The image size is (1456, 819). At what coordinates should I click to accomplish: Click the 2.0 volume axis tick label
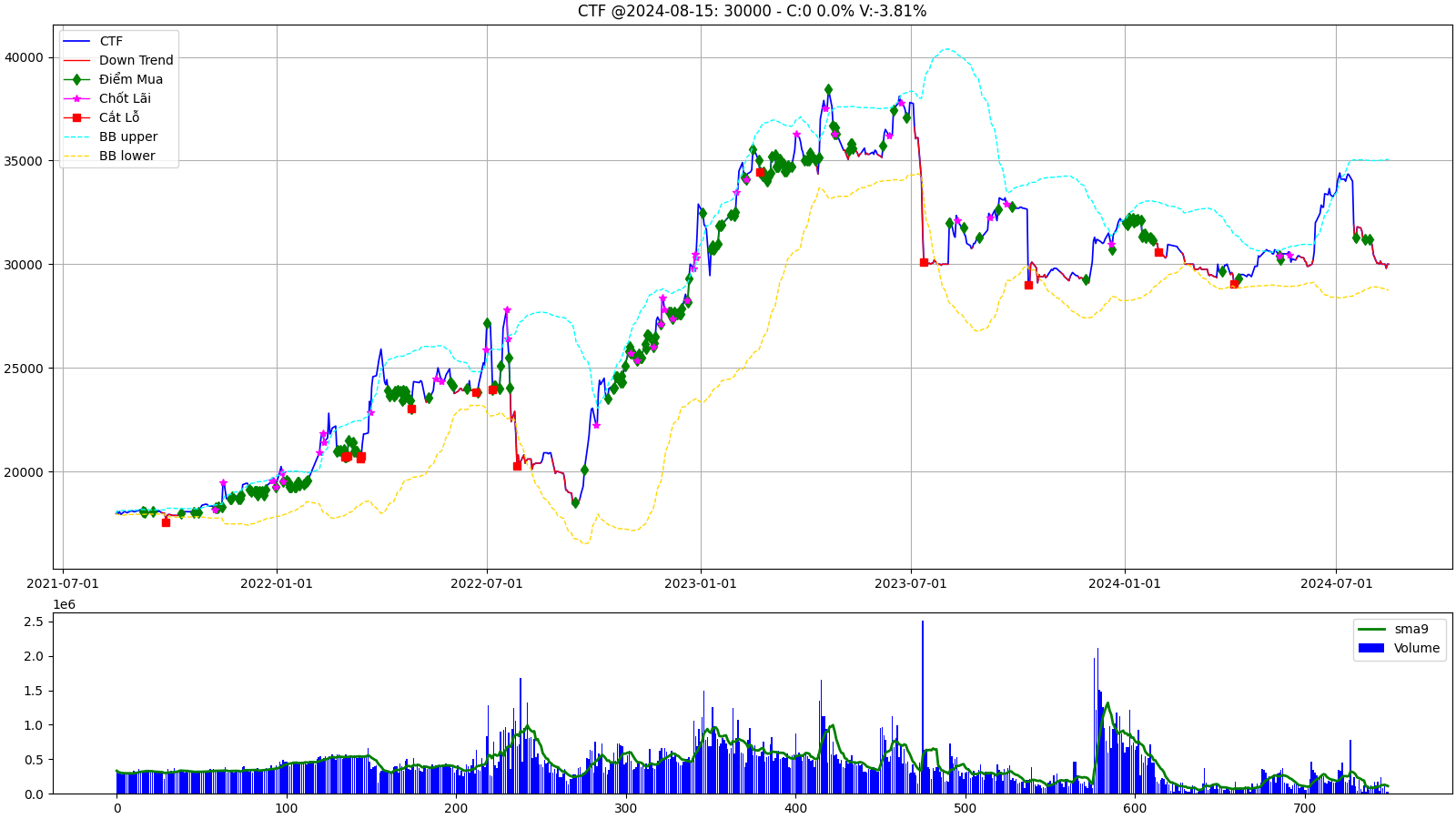[34, 656]
